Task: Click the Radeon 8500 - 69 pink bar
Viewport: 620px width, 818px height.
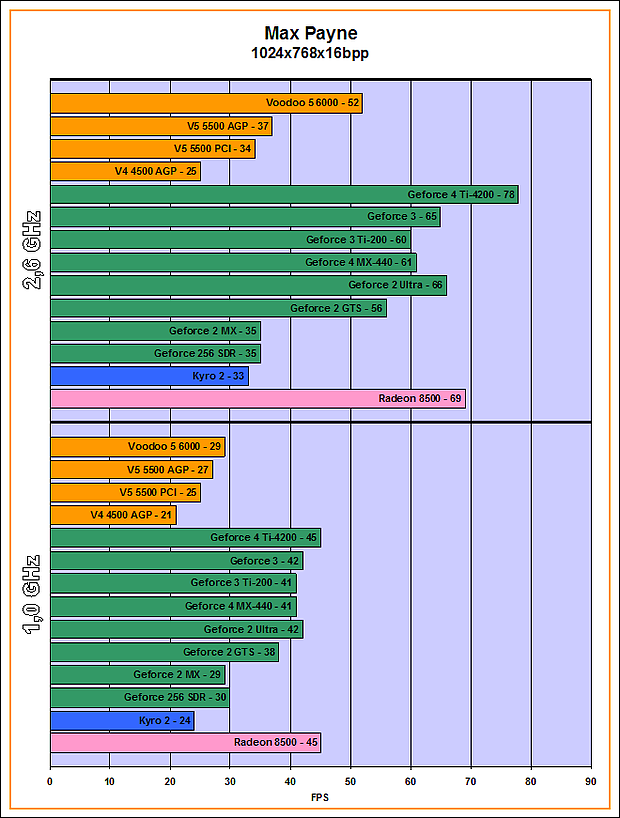Action: [x=257, y=399]
